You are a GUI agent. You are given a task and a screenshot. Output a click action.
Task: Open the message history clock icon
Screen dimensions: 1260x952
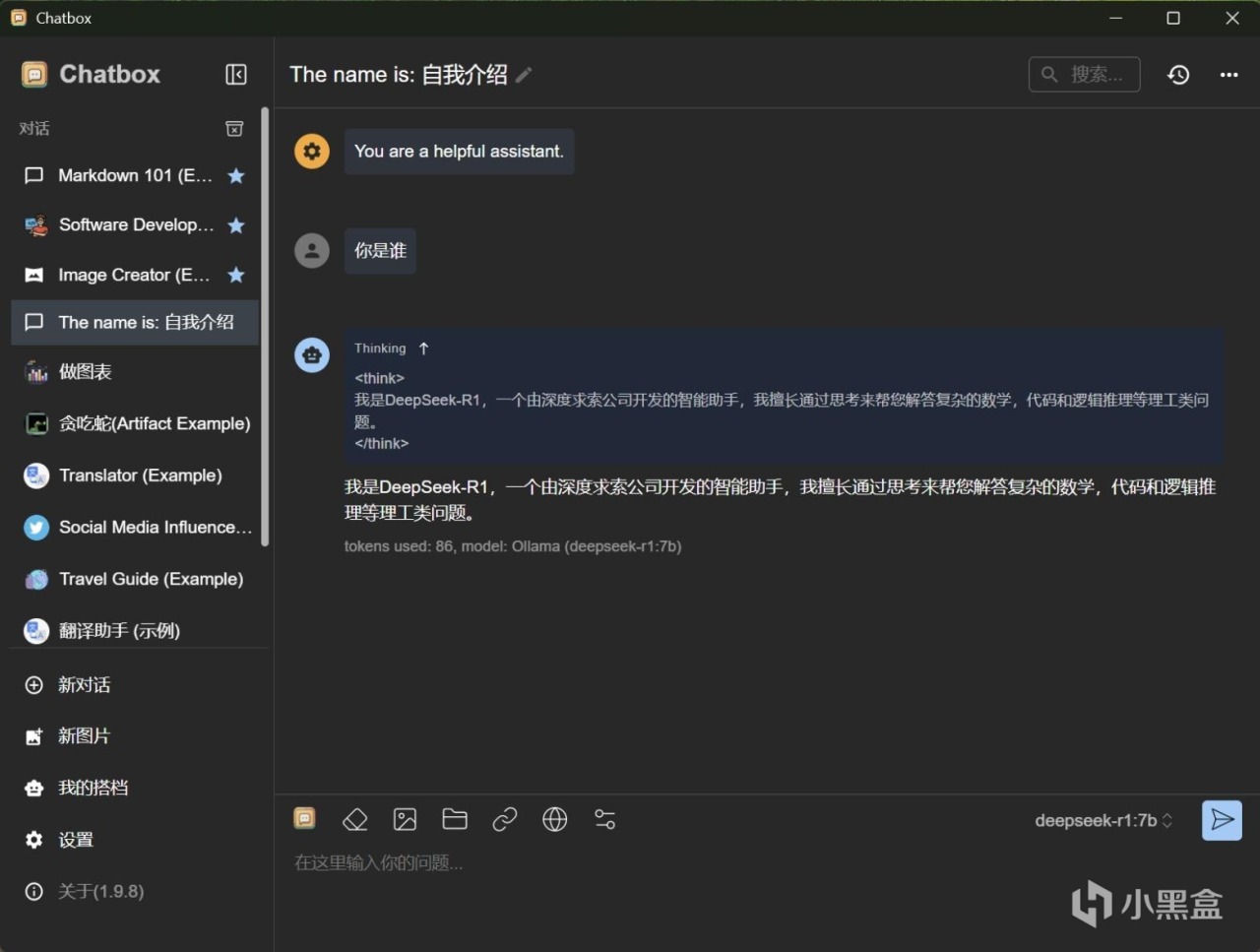(x=1178, y=75)
